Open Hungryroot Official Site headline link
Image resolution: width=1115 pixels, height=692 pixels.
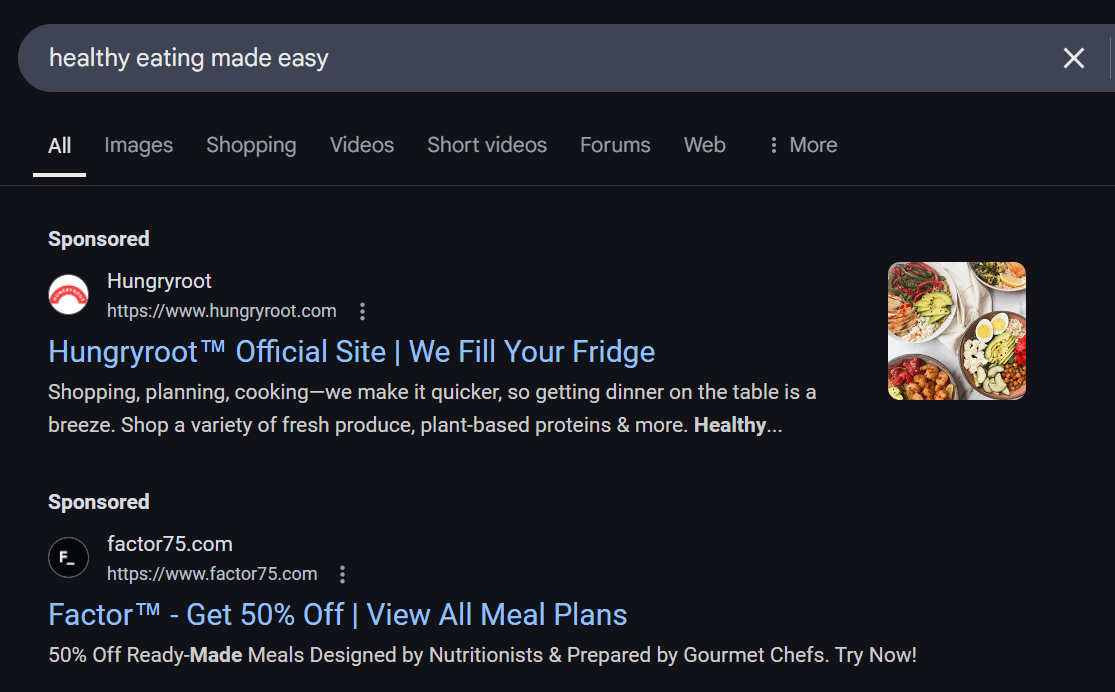click(x=351, y=352)
